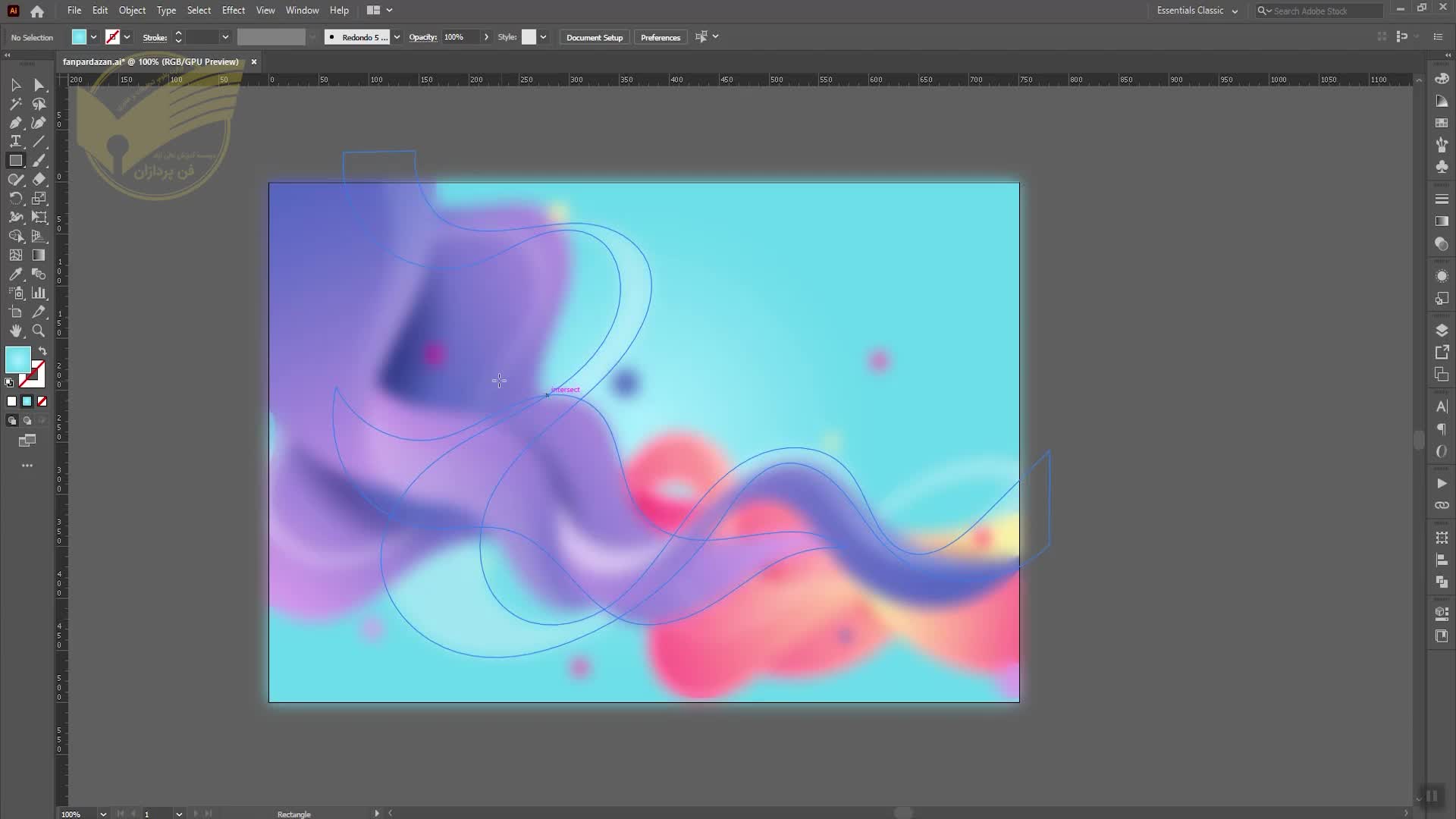The width and height of the screenshot is (1456, 819).
Task: Open the Effect menu
Action: pyautogui.click(x=233, y=11)
